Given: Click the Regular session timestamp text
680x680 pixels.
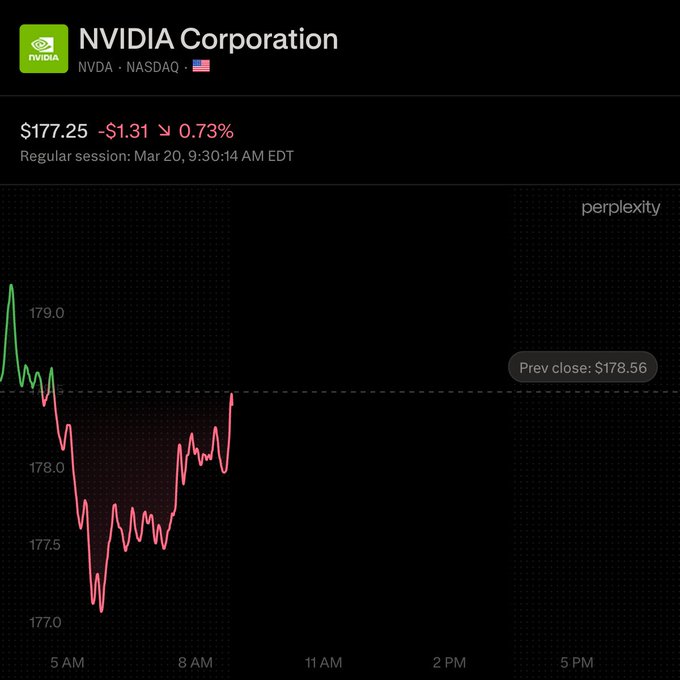Looking at the screenshot, I should [156, 156].
